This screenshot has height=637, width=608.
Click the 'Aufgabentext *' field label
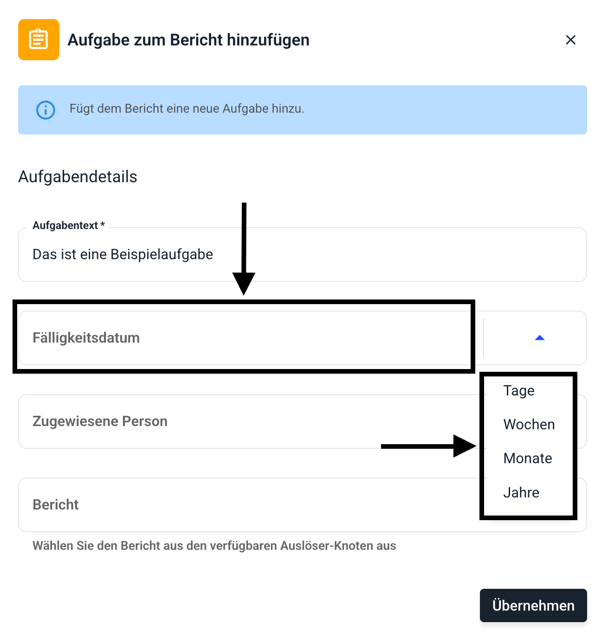coord(68,226)
